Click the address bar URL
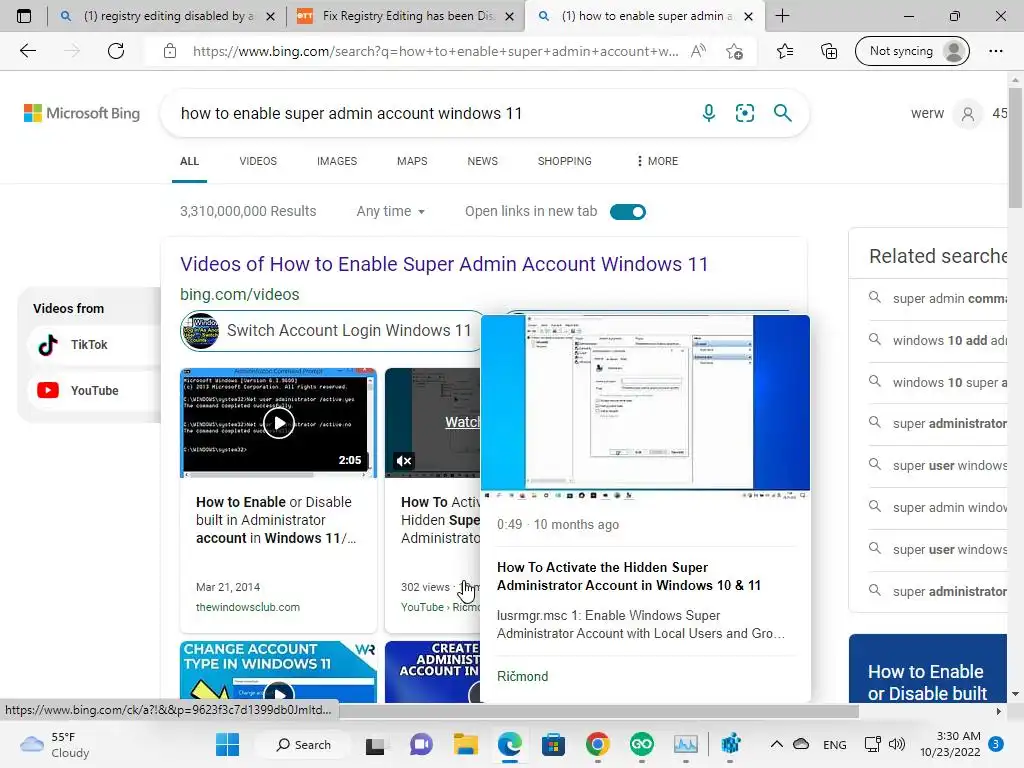 (x=435, y=51)
